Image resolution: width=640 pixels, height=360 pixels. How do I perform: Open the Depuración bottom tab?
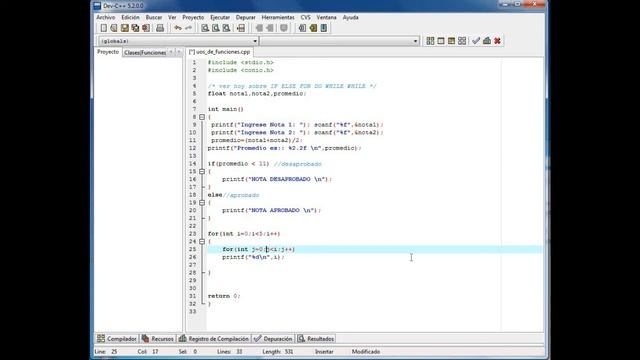273,339
